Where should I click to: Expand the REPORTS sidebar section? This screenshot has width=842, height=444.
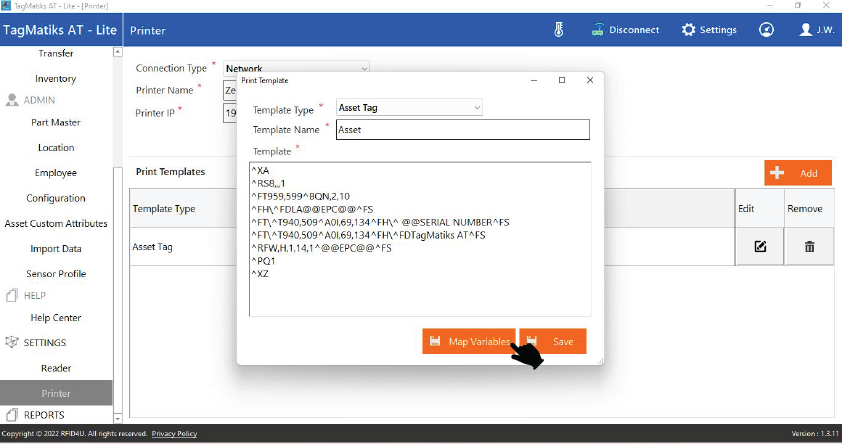[44, 415]
